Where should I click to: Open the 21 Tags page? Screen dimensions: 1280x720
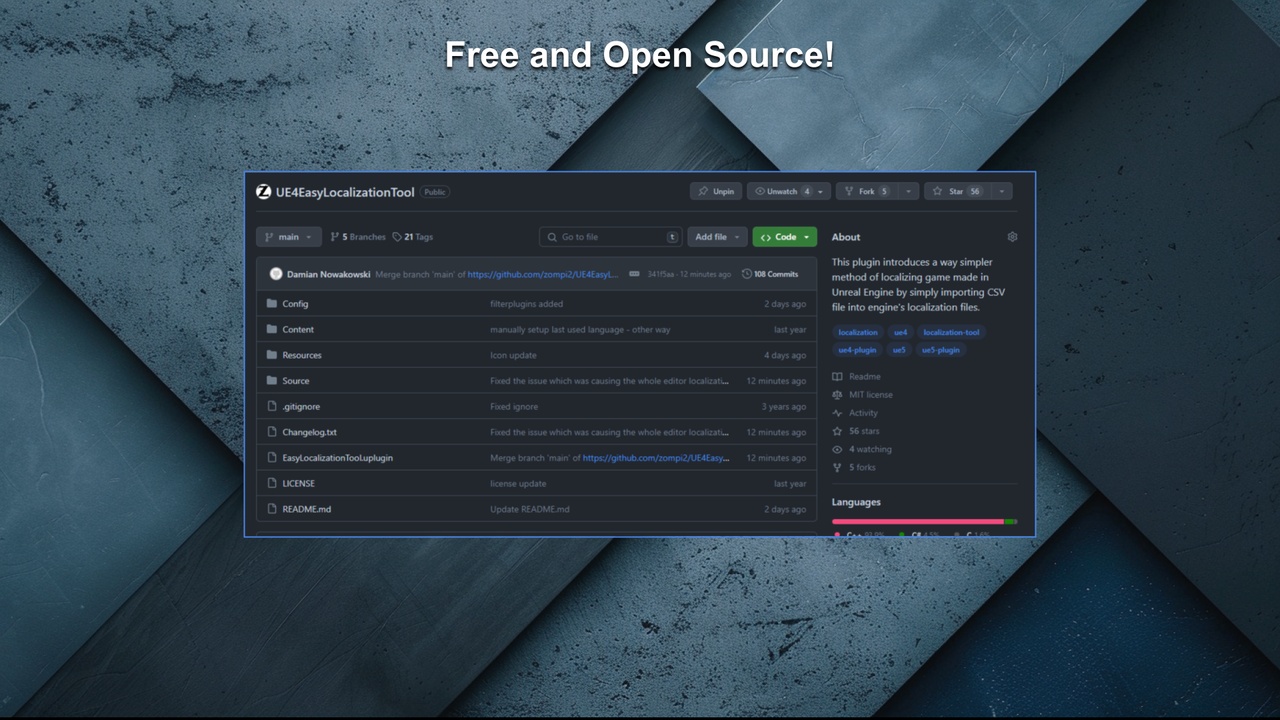tap(416, 236)
